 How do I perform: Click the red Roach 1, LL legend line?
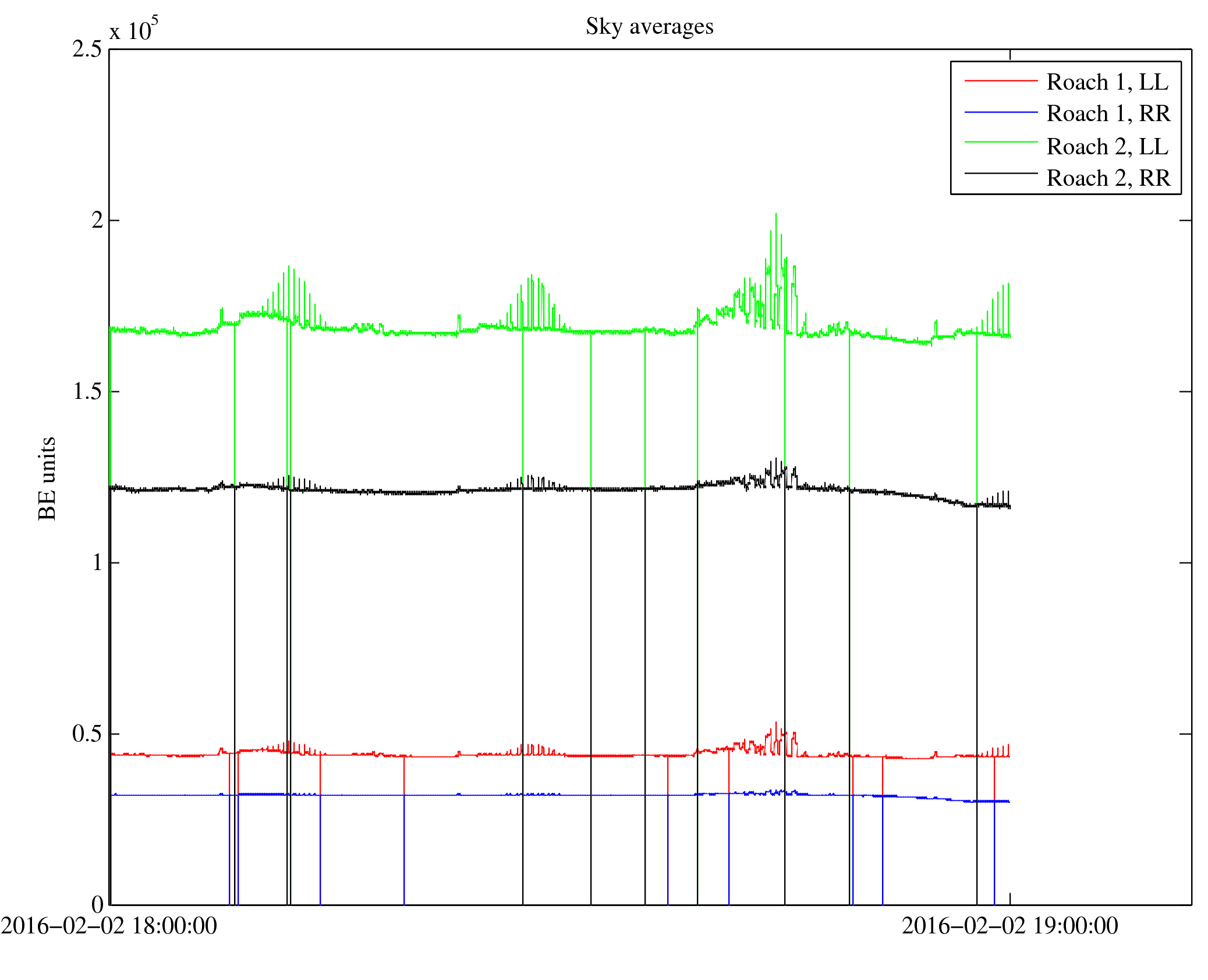(x=1001, y=80)
